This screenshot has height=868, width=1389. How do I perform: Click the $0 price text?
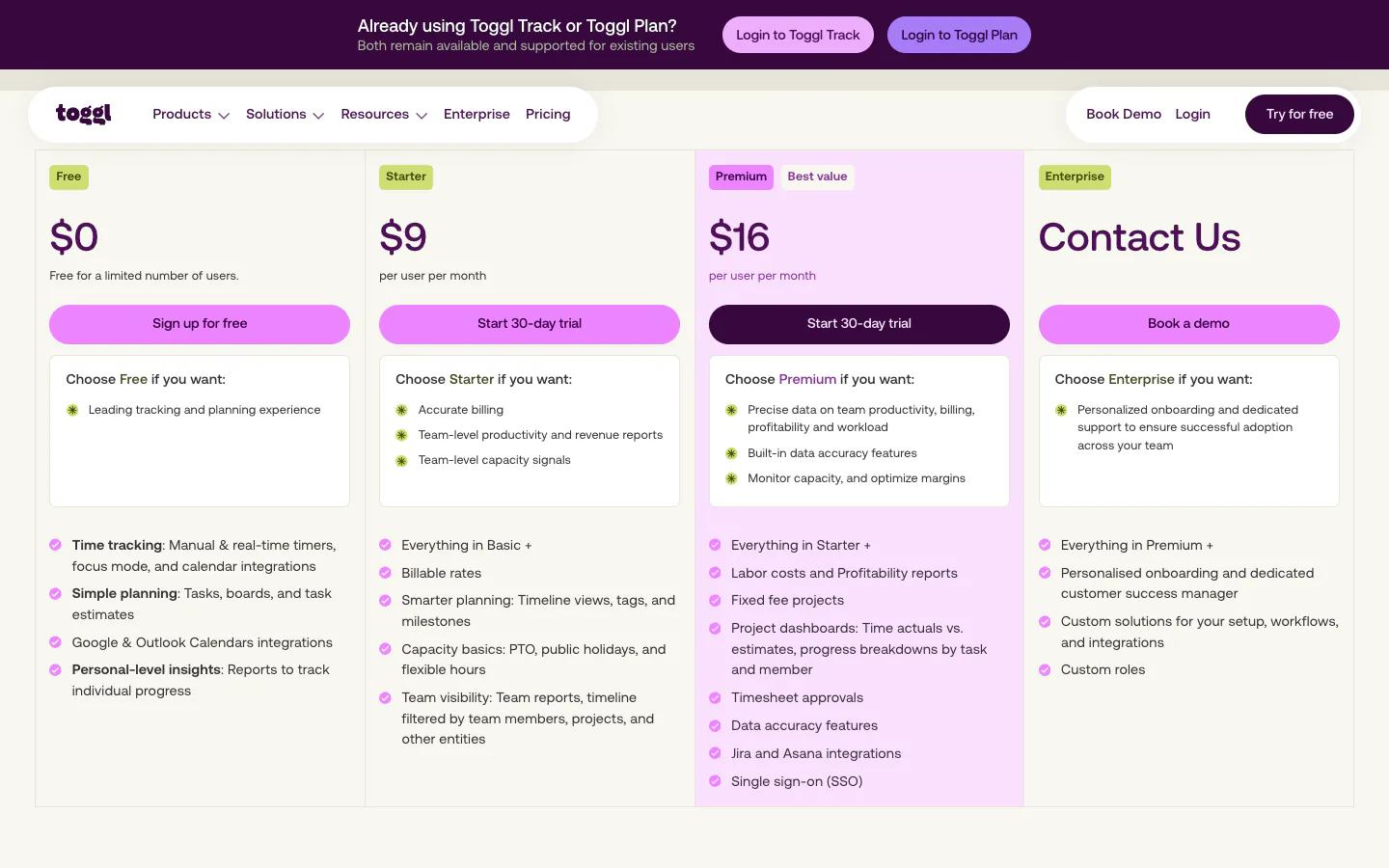74,237
